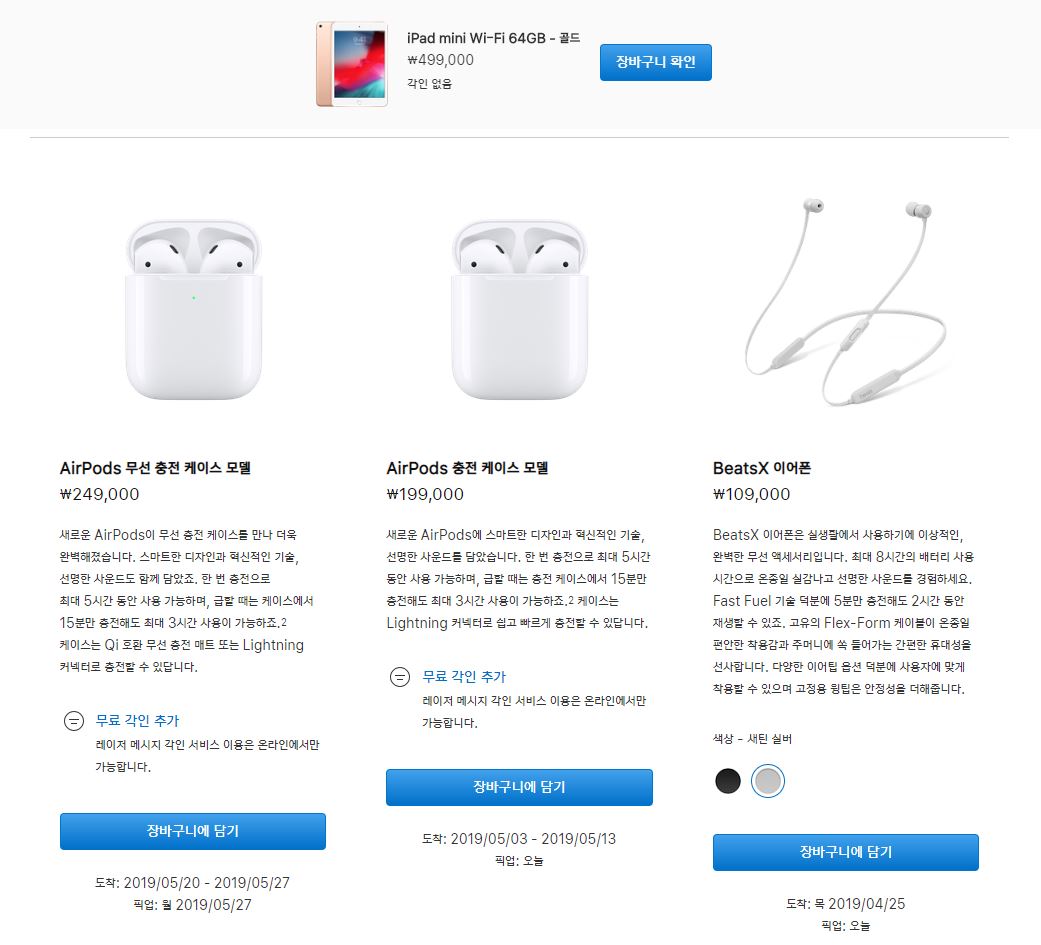This screenshot has height=945, width=1041.
Task: Open 무료 각인 추가 link for ₩249,000 AirPods
Action: tap(137, 721)
